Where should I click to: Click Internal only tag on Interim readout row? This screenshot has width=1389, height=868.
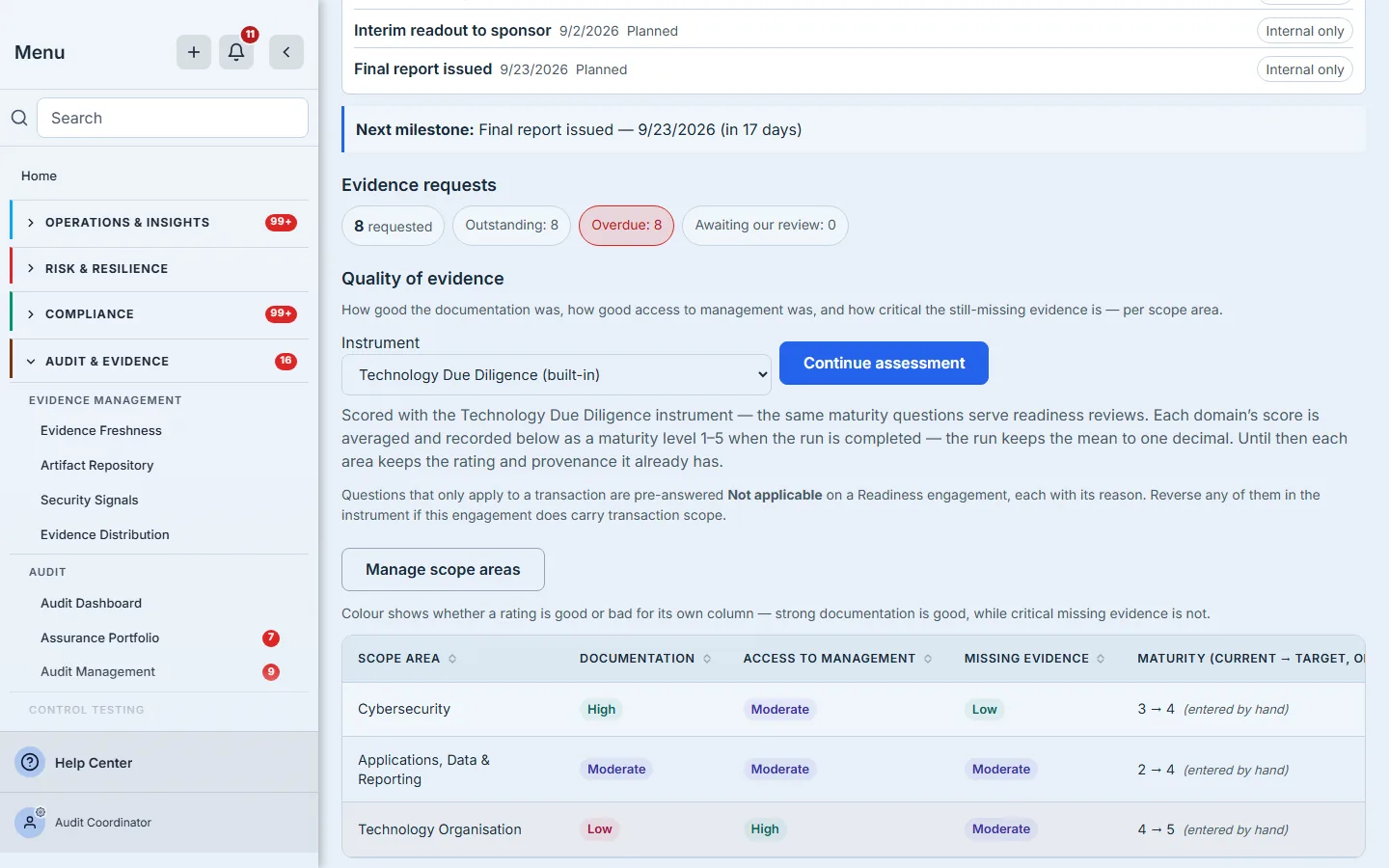[1305, 31]
